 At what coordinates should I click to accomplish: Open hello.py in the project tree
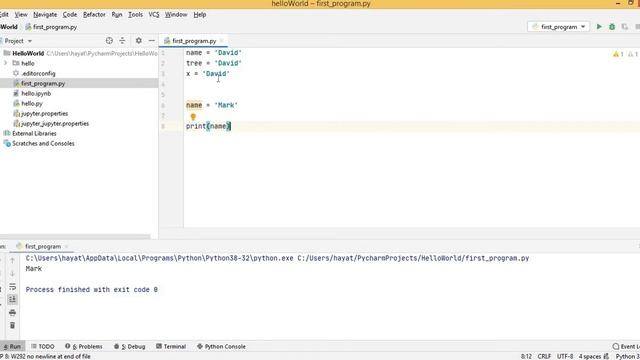[31, 103]
